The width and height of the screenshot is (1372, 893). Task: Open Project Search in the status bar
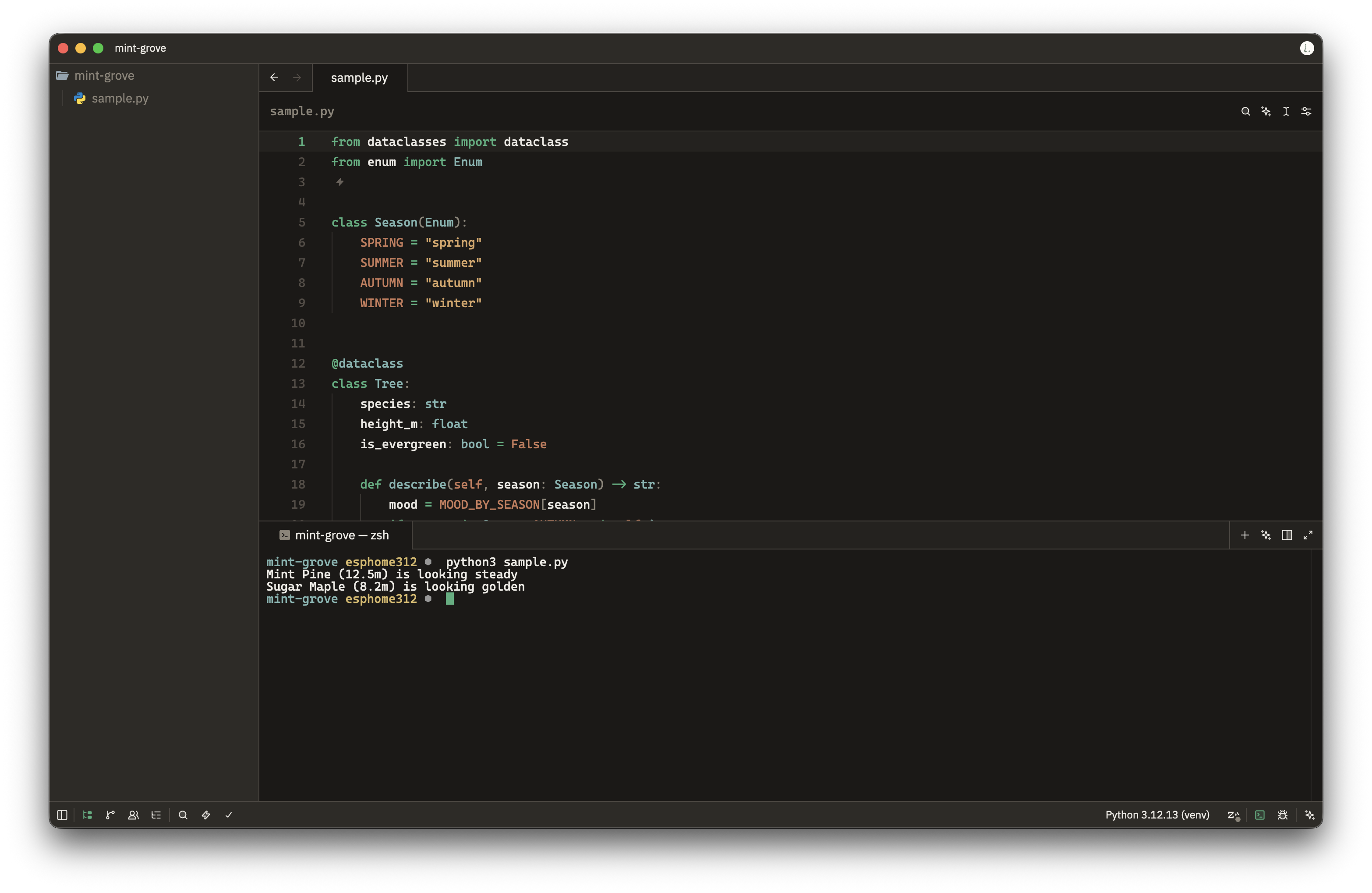point(183,815)
